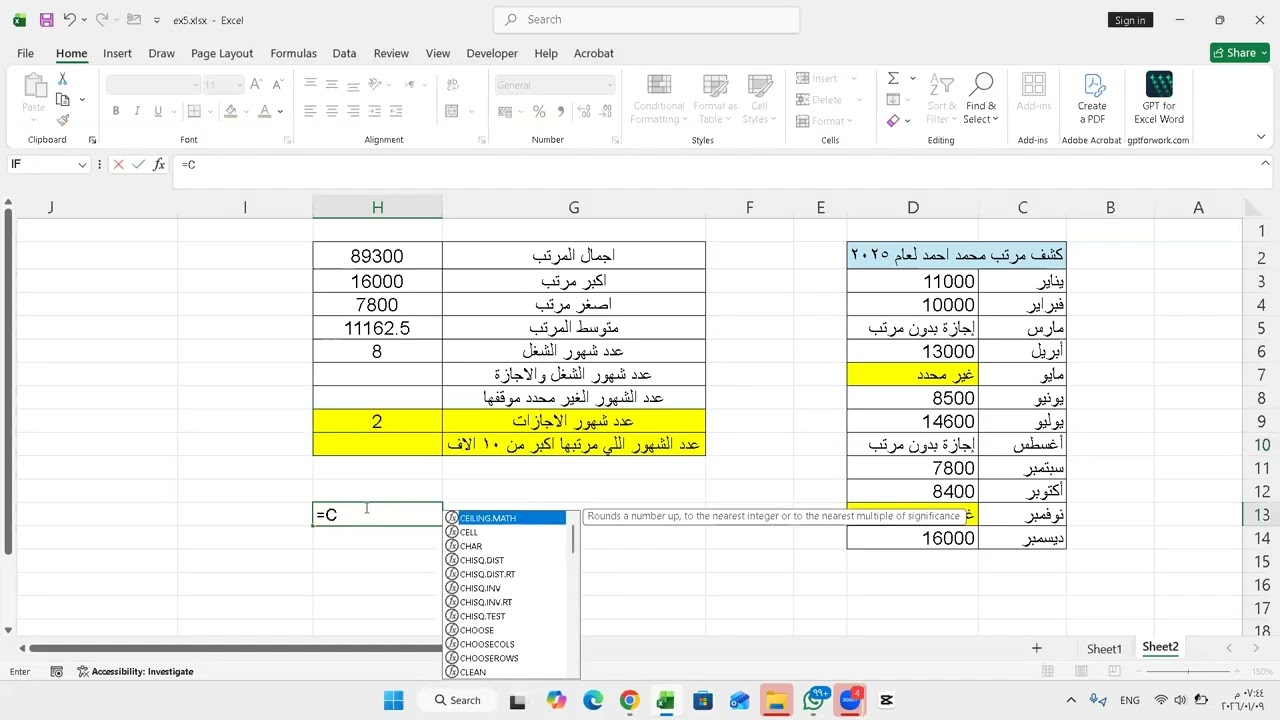This screenshot has width=1280, height=720.
Task: Expand the formula bar chevron
Action: click(x=1265, y=163)
